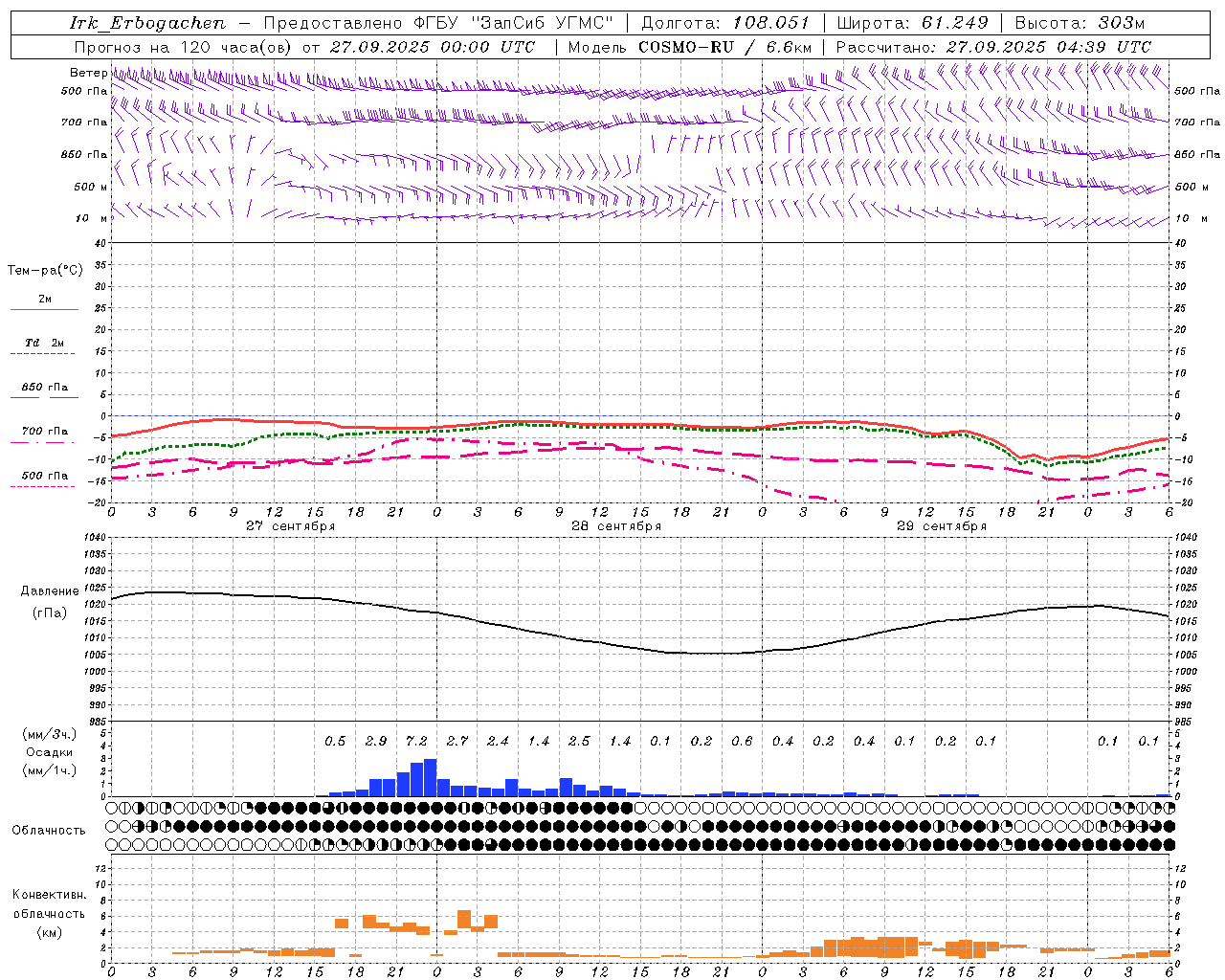Click the longitude value 108.051
1225x980 pixels.
tap(770, 23)
